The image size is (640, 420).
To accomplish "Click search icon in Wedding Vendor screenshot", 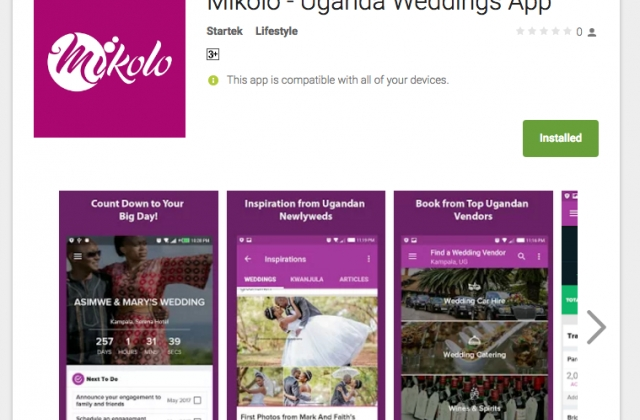I will [521, 256].
